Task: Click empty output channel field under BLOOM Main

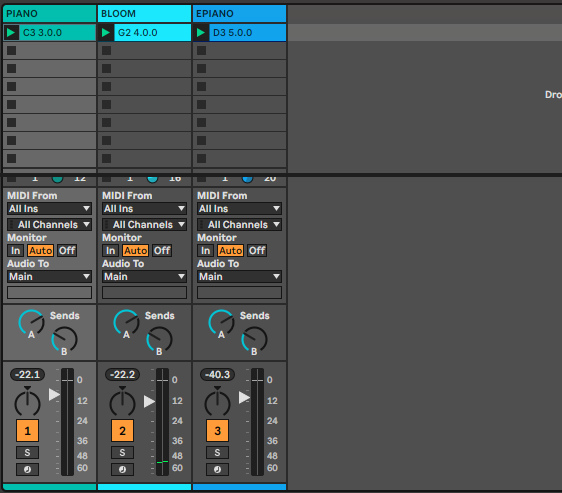Action: (144, 293)
